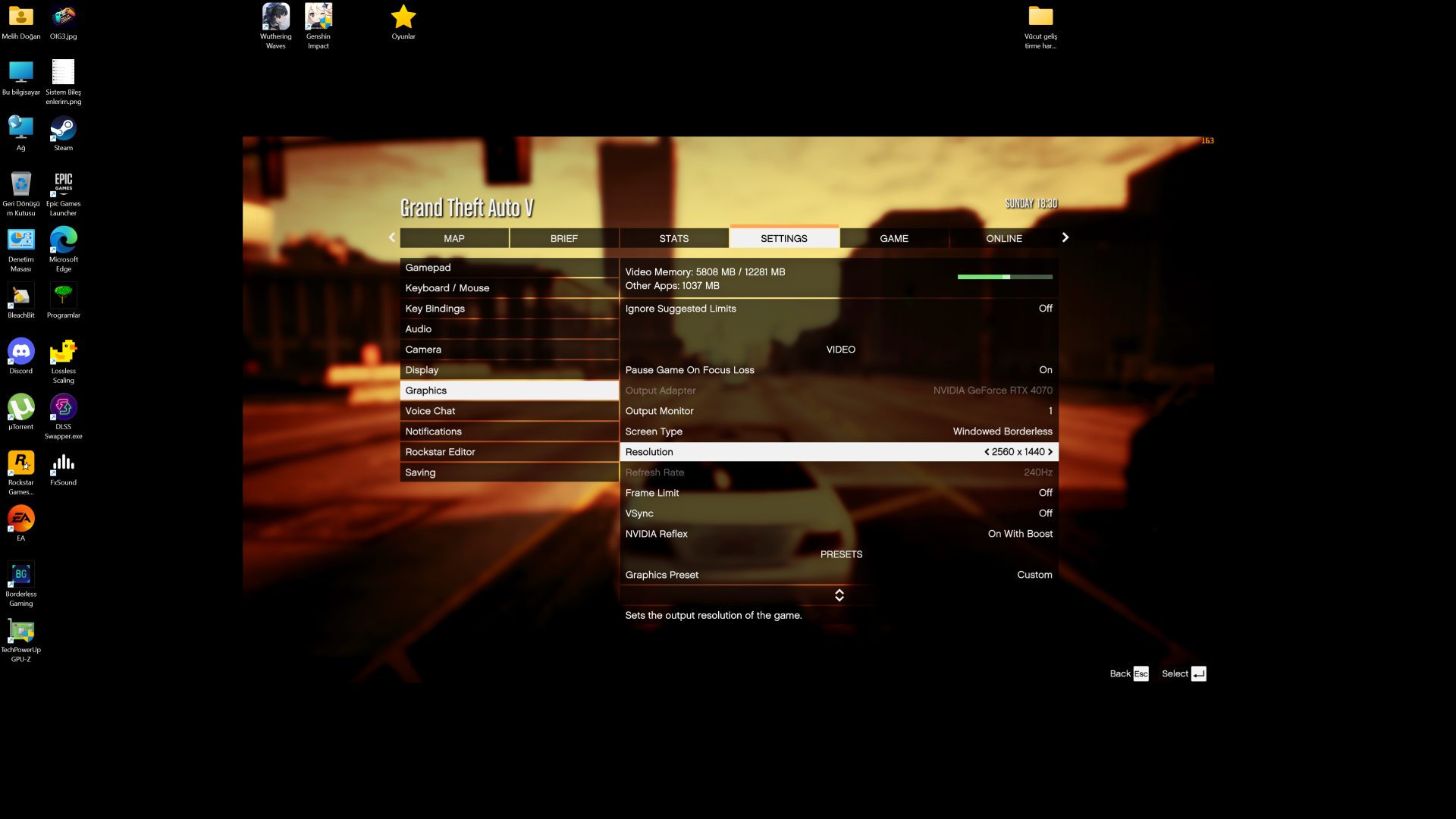Image resolution: width=1456 pixels, height=819 pixels.
Task: Open Lossless Scaling duck icon
Action: point(63,352)
